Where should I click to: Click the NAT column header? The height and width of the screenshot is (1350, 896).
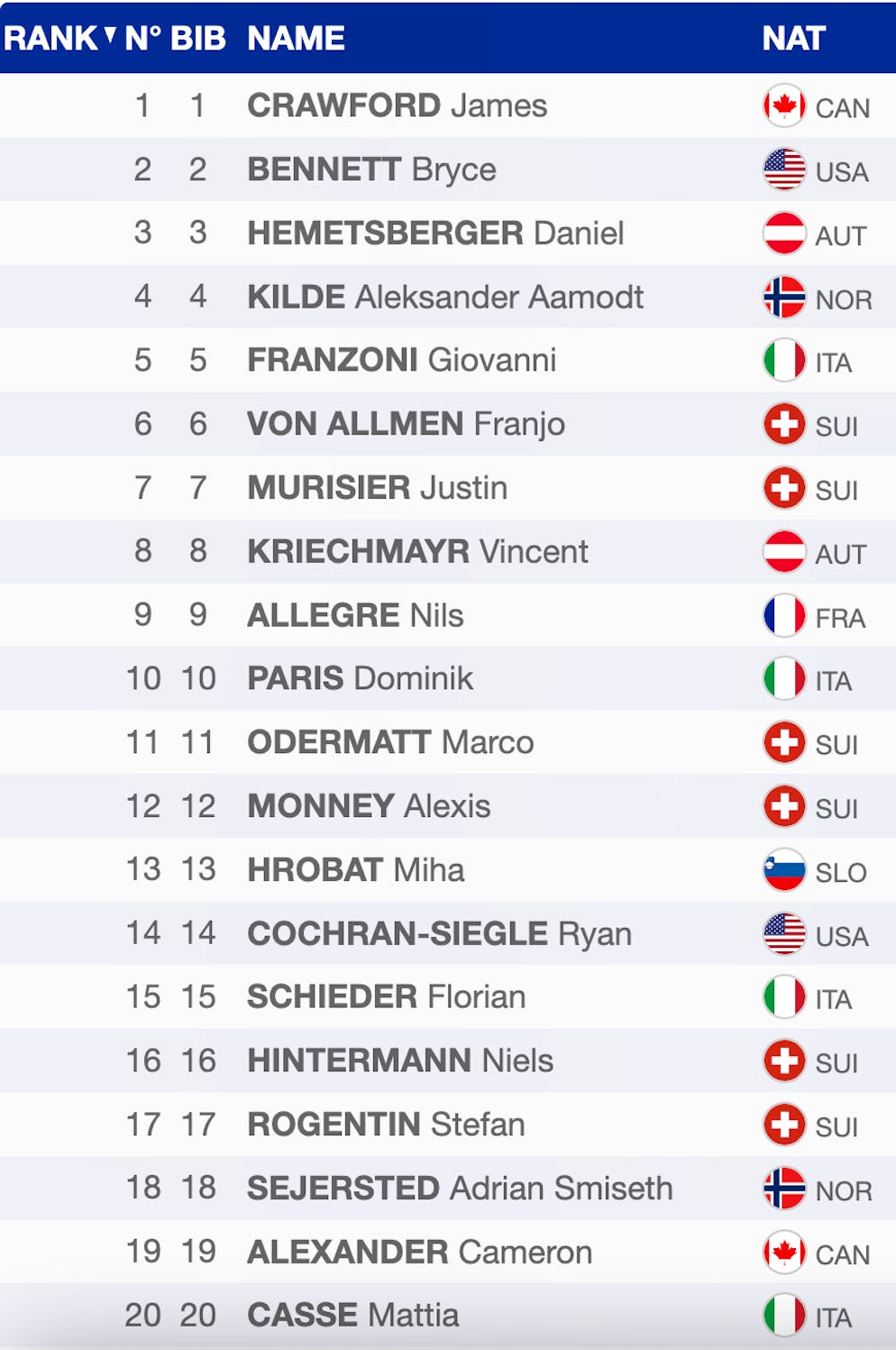tap(793, 38)
